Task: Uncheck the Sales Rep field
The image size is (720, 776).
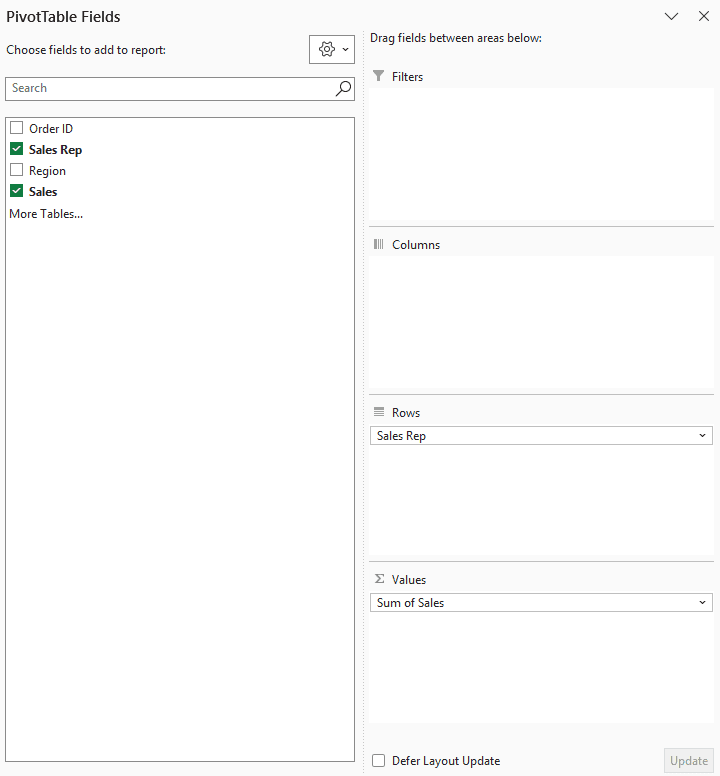Action: click(17, 149)
